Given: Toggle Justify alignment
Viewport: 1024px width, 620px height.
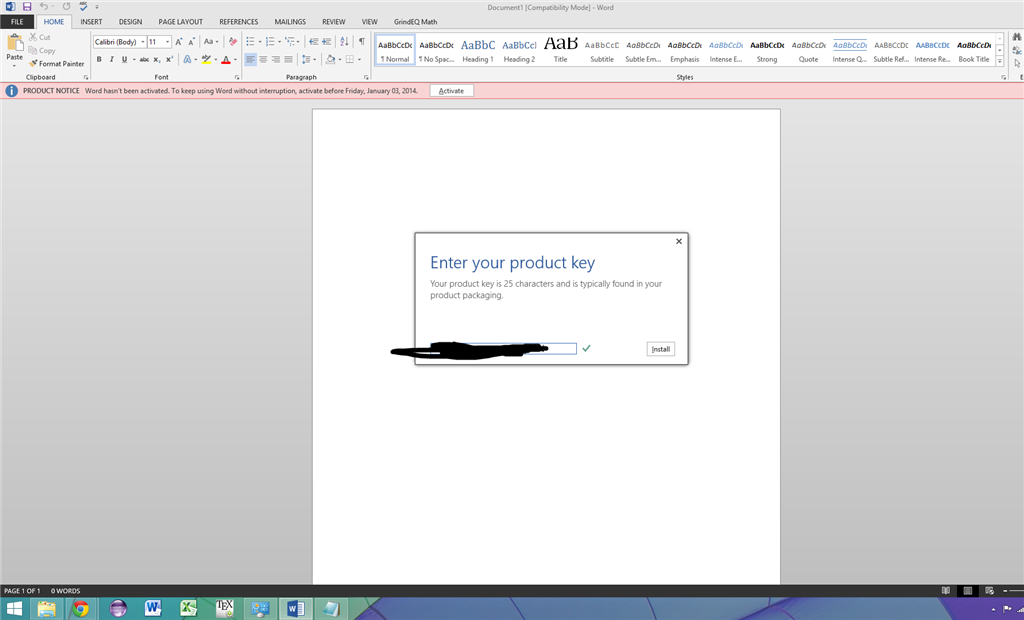Looking at the screenshot, I should pyautogui.click(x=288, y=59).
